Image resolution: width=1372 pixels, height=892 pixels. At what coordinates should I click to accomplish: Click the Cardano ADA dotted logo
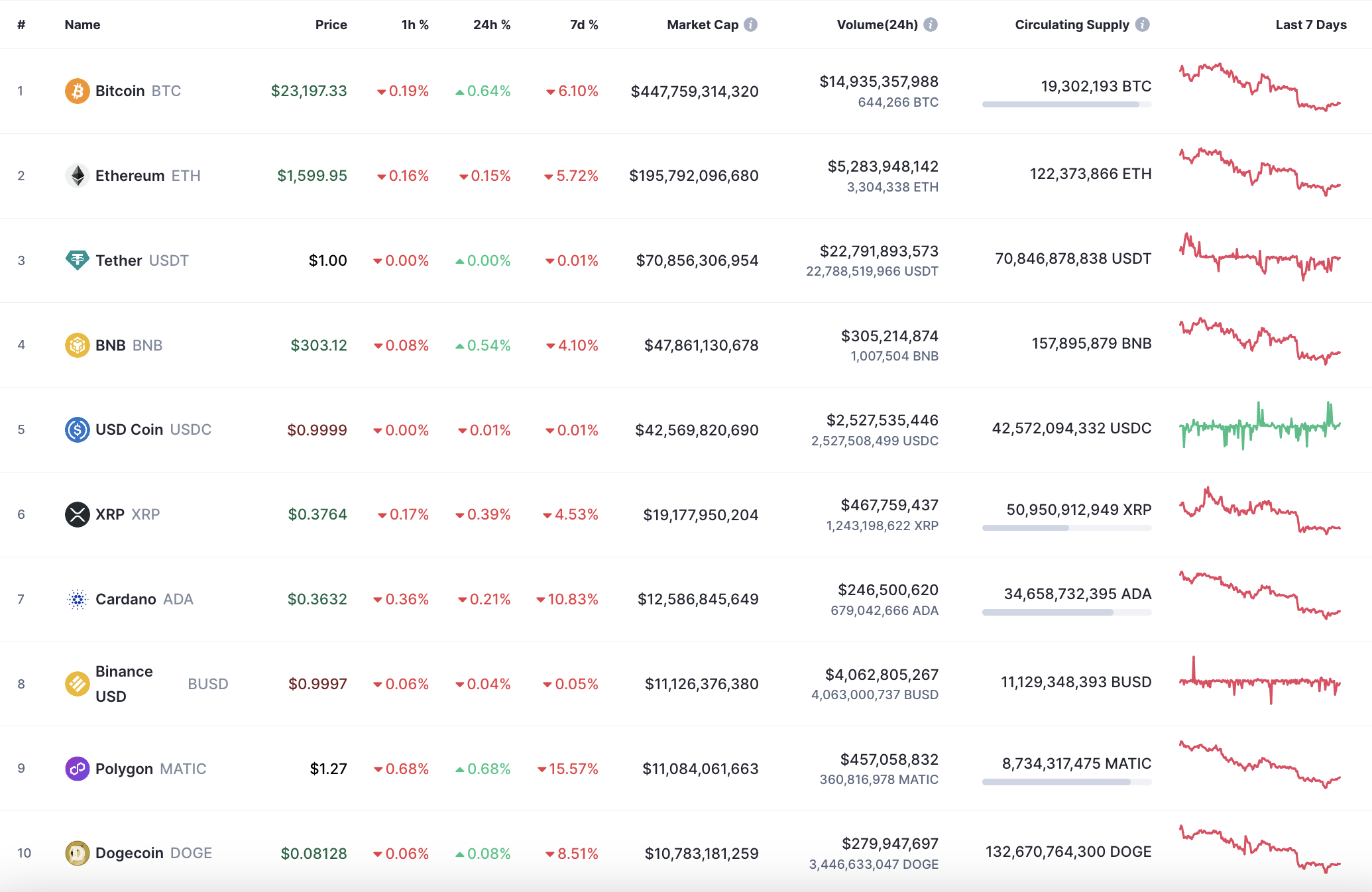78,599
